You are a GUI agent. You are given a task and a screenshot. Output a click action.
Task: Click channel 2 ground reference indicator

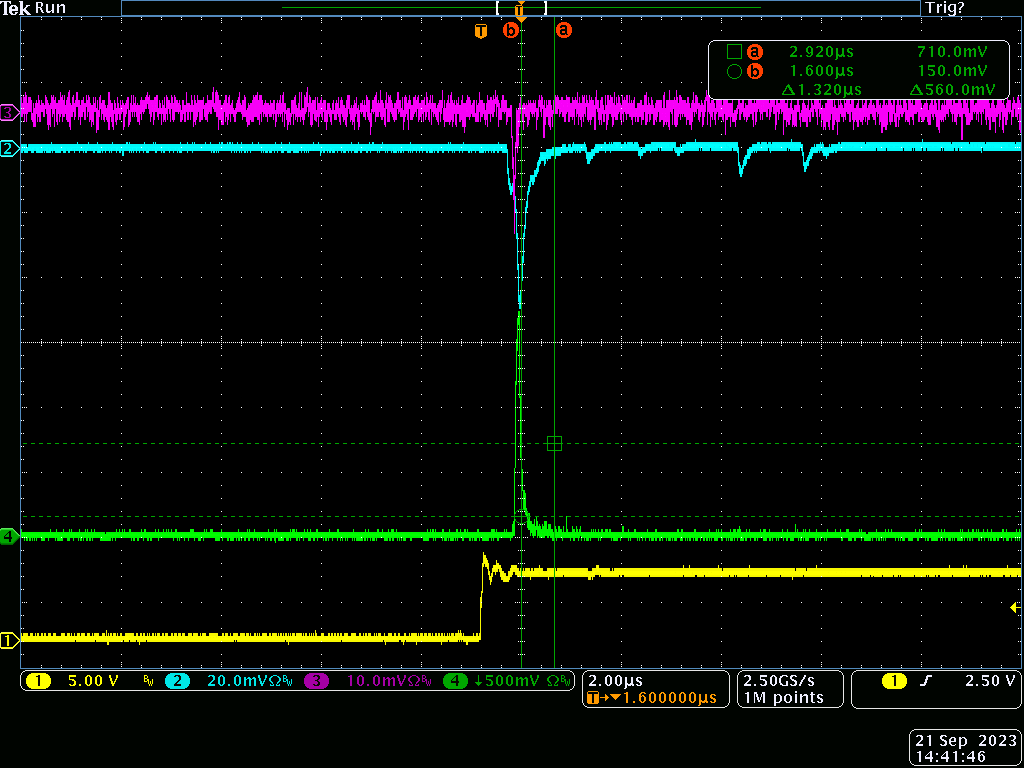click(x=9, y=149)
